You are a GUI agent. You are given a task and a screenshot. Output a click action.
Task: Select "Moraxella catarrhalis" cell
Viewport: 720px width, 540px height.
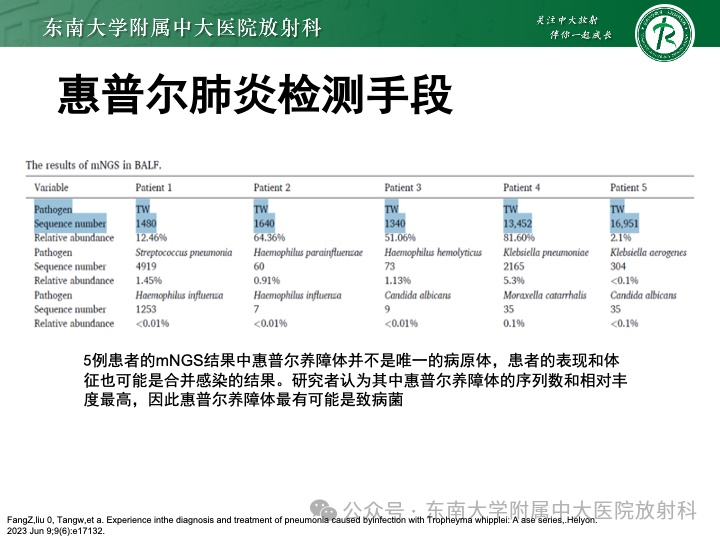coord(545,295)
